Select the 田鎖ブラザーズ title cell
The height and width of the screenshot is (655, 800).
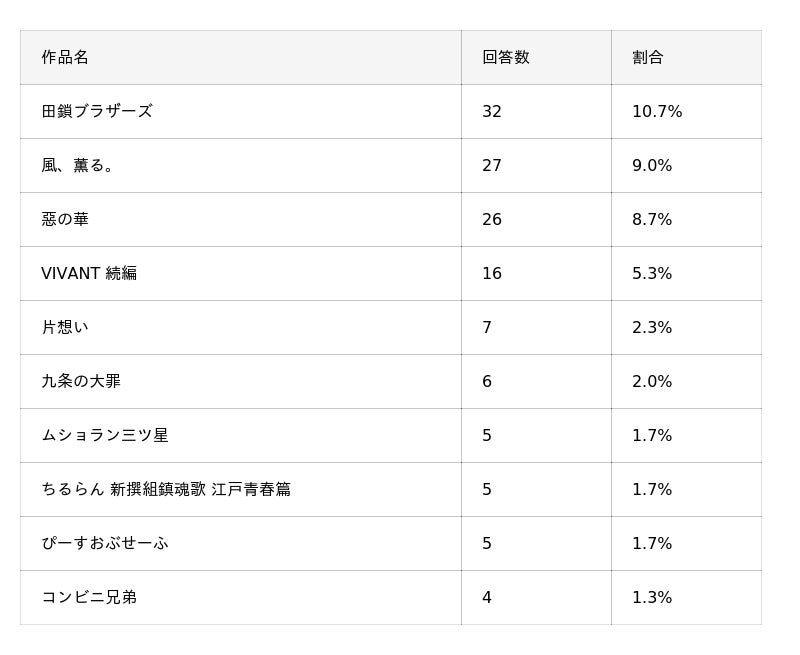[x=97, y=112]
